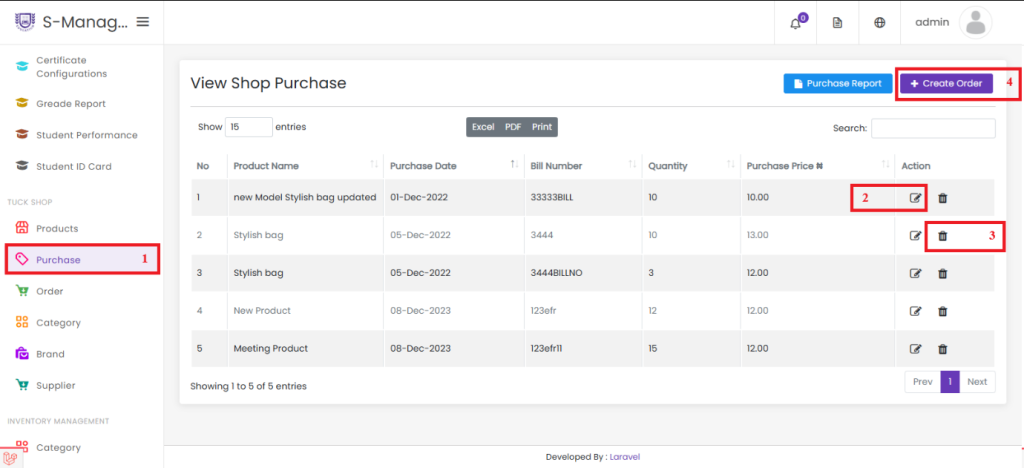
Task: Click the Purchase Report button
Action: click(838, 84)
